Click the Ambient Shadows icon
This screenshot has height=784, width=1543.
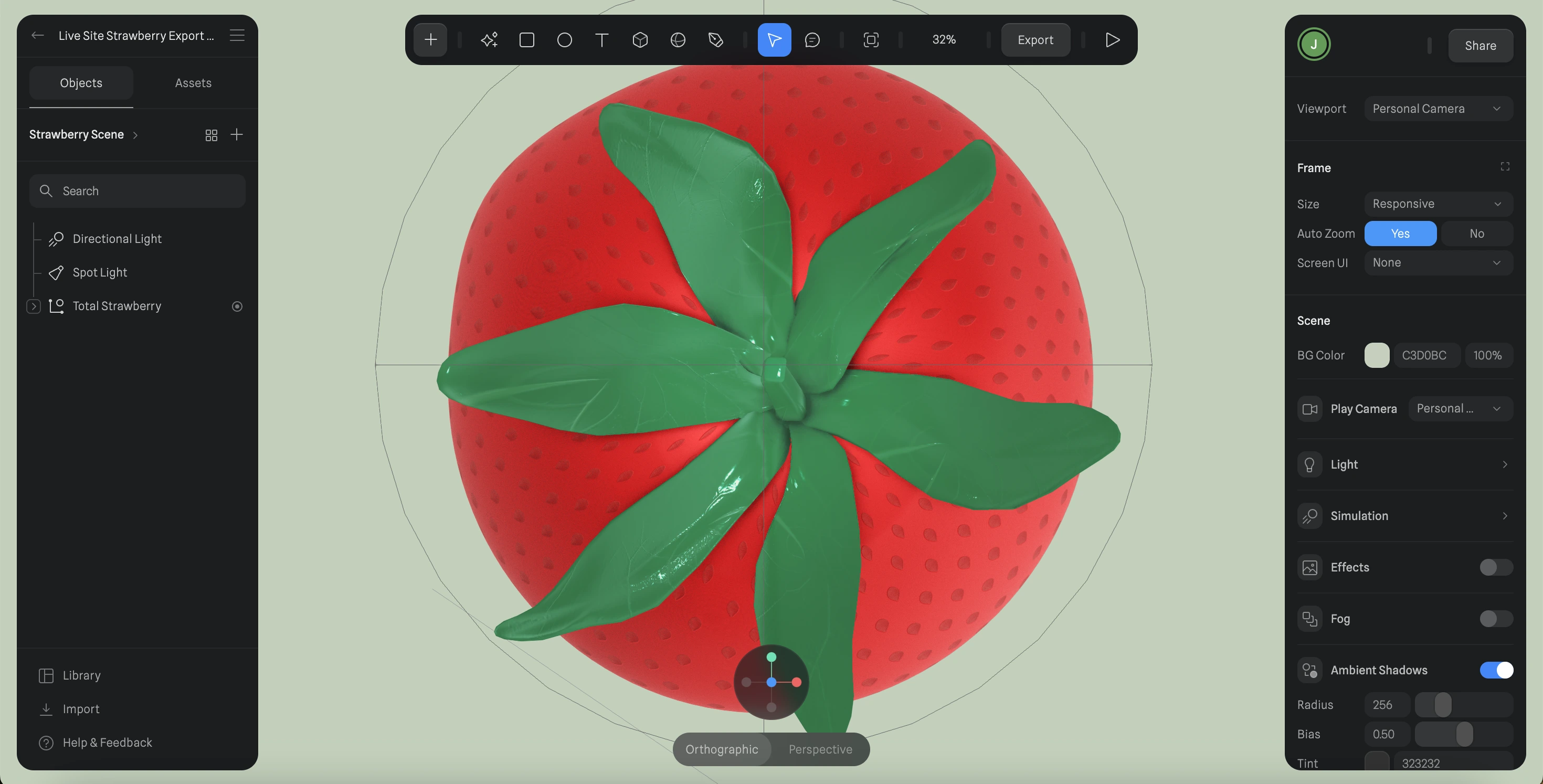(x=1310, y=670)
